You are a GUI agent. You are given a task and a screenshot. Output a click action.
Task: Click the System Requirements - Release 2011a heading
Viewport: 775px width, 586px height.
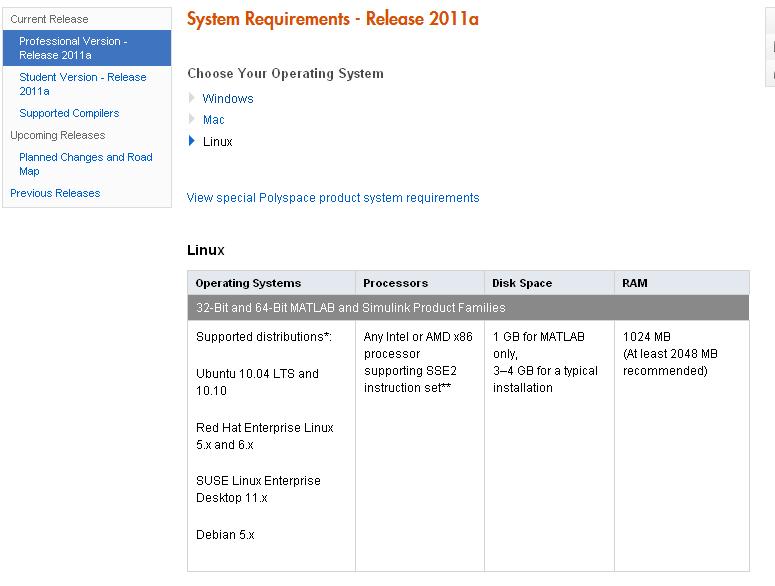332,19
